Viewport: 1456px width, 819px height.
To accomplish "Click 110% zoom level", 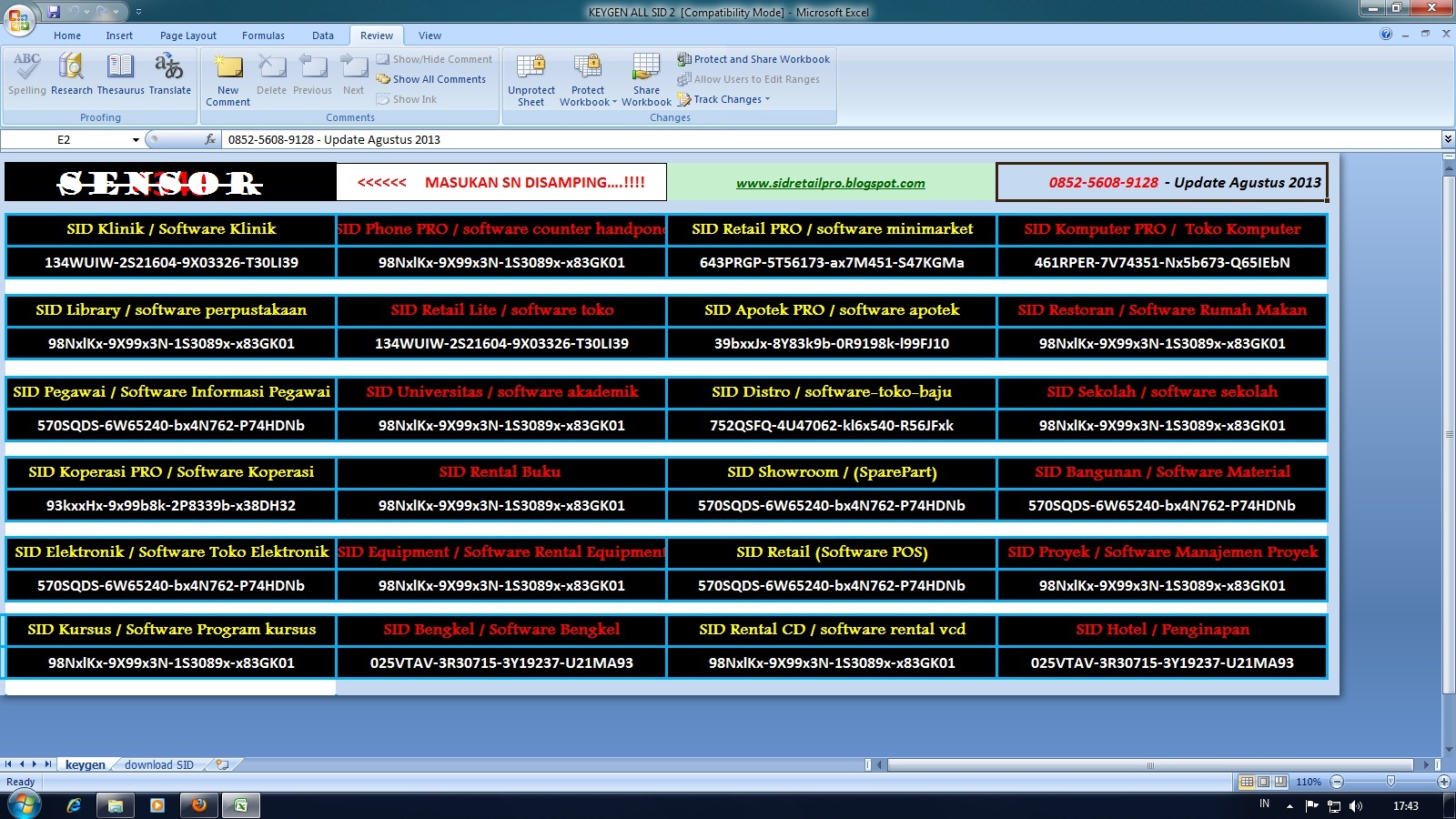I will pos(1309,782).
